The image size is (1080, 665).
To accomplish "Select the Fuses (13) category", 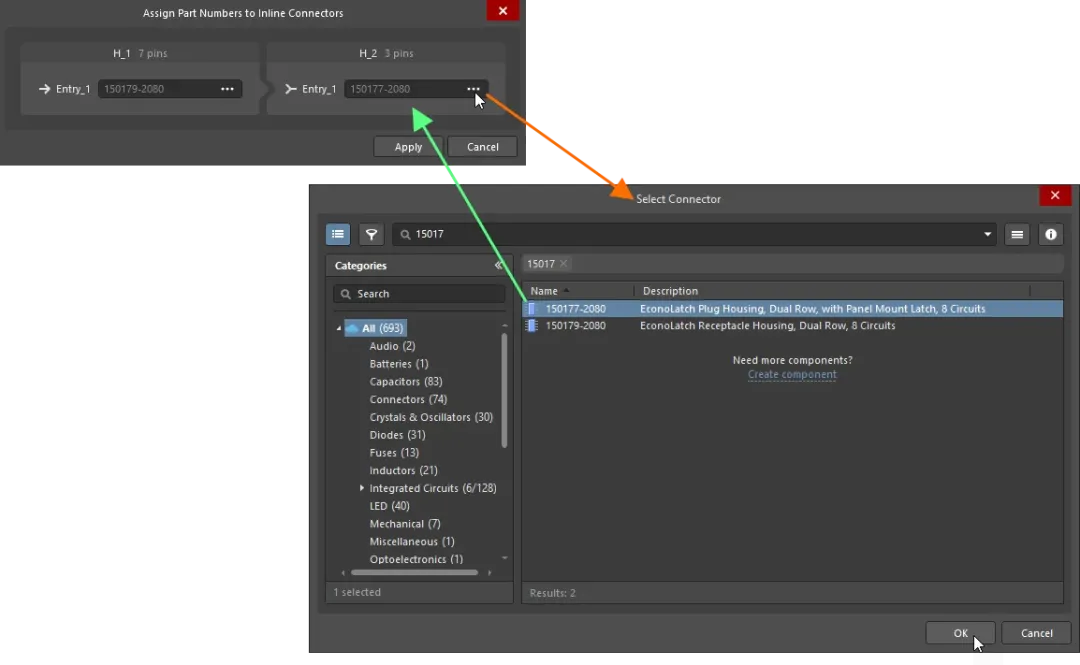I will pos(394,453).
